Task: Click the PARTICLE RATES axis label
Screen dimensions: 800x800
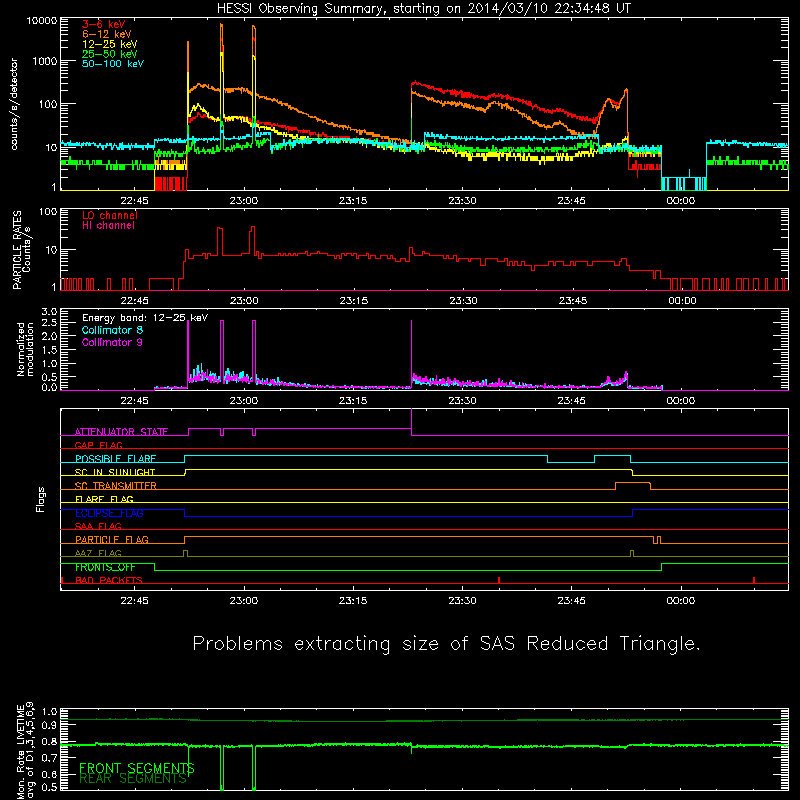Action: [x=21, y=250]
